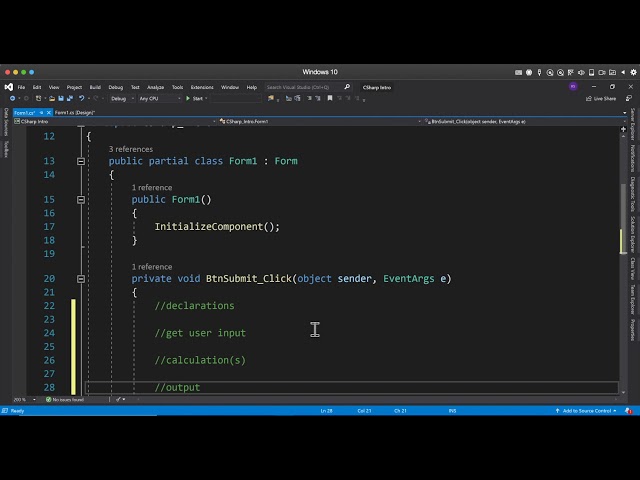Click the search magnifier icon
This screenshot has width=640, height=480.
[x=347, y=87]
